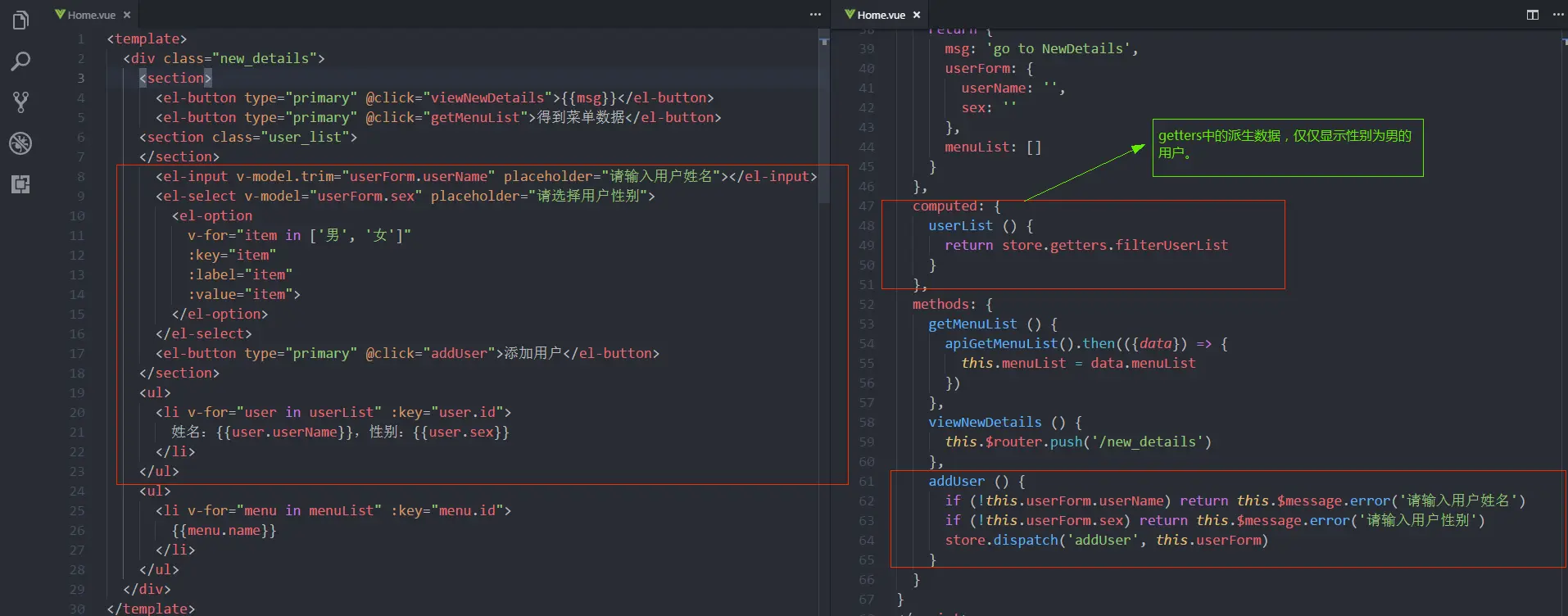Open the Explorer view in the activity bar
The width and height of the screenshot is (1568, 616).
pyautogui.click(x=20, y=20)
